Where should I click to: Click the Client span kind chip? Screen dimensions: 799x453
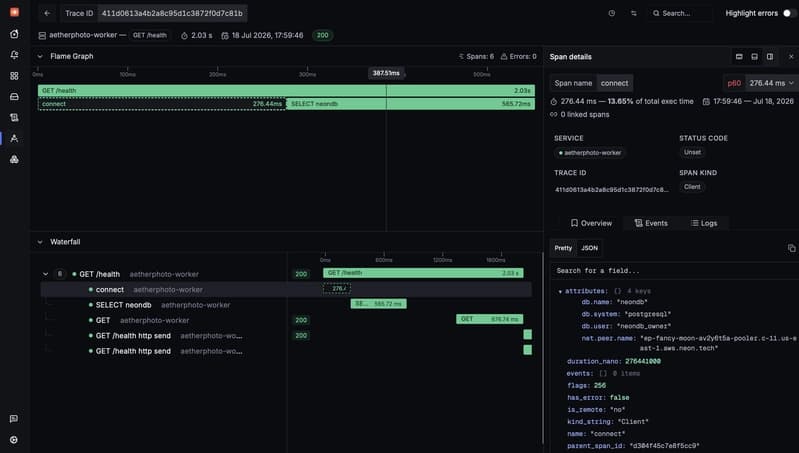(692, 187)
